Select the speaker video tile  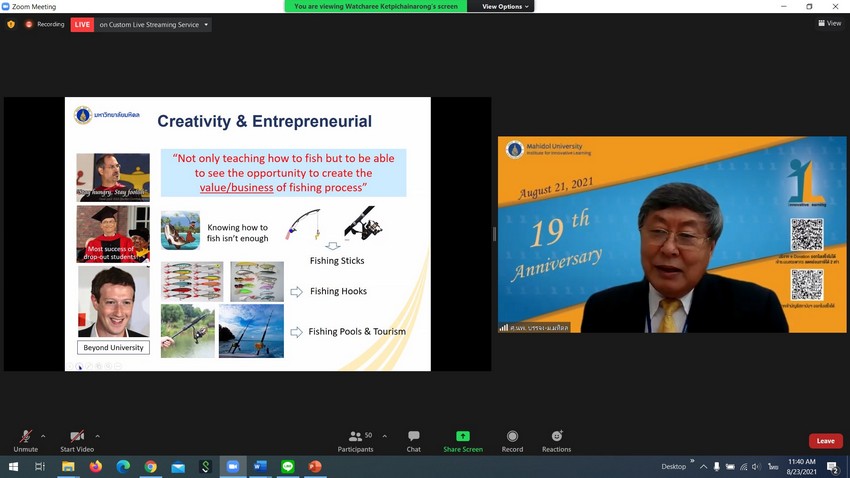click(x=672, y=234)
